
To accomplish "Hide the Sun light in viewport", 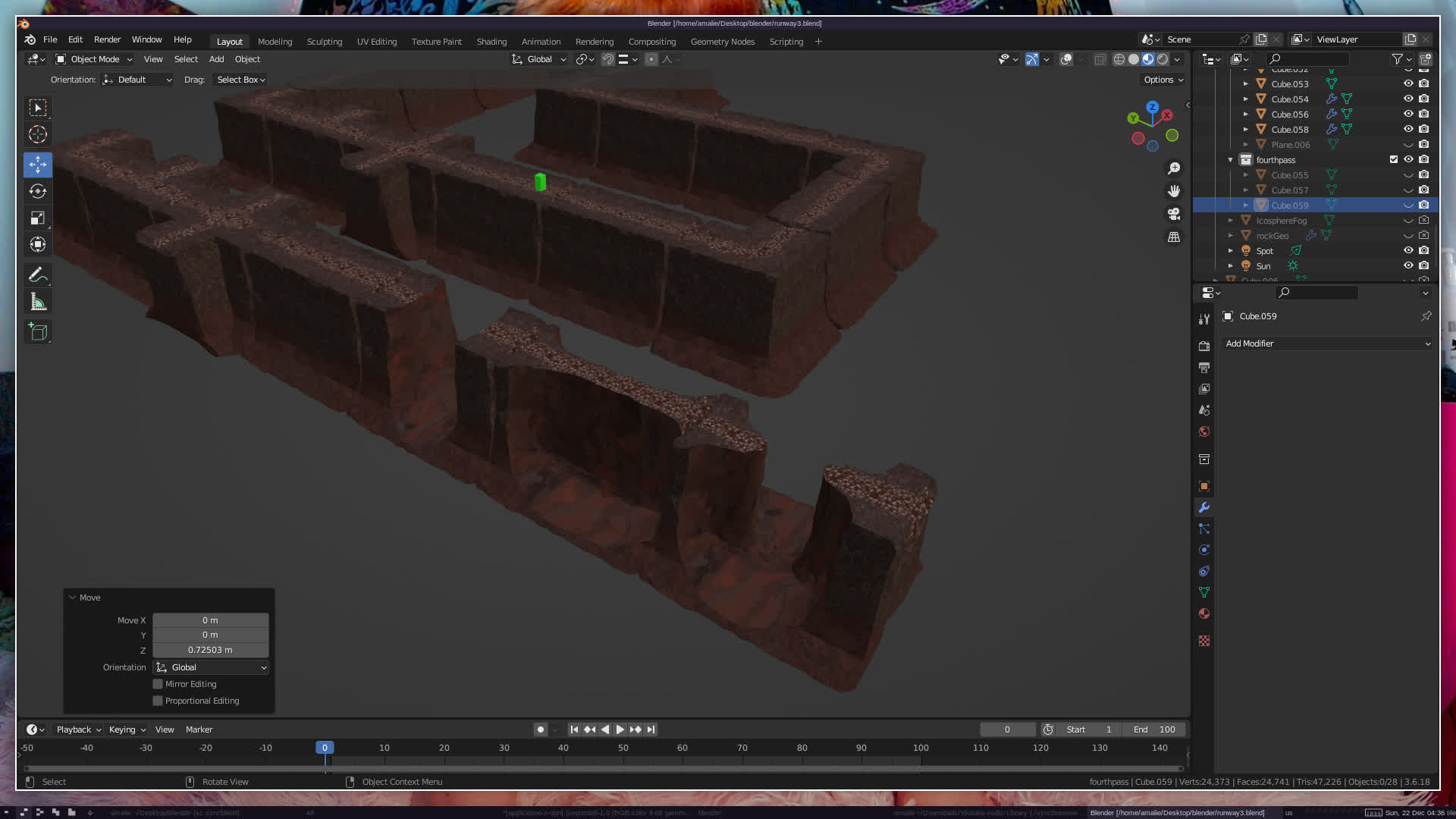I will point(1408,266).
